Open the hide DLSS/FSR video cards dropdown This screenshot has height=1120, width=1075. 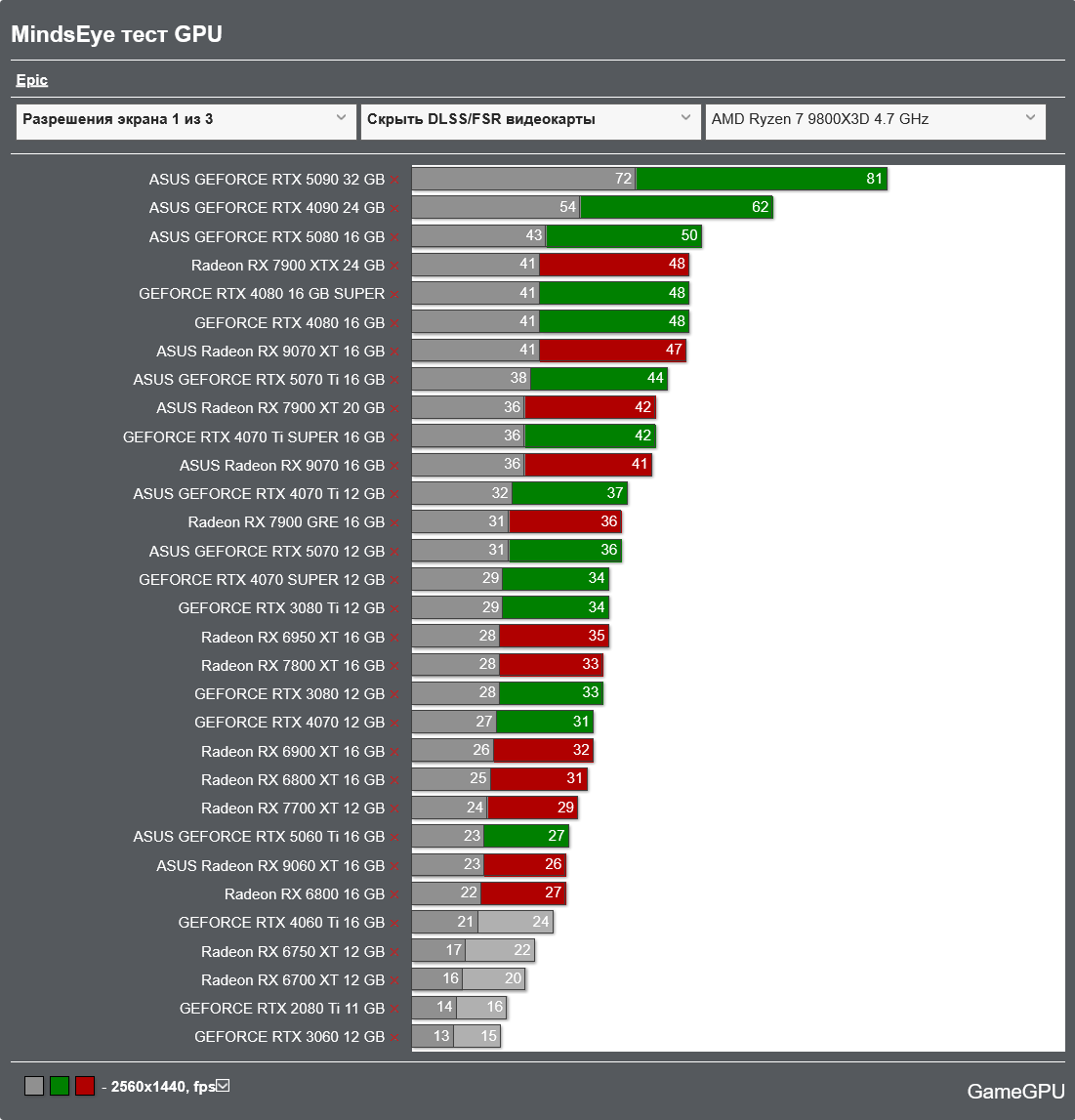click(x=531, y=121)
